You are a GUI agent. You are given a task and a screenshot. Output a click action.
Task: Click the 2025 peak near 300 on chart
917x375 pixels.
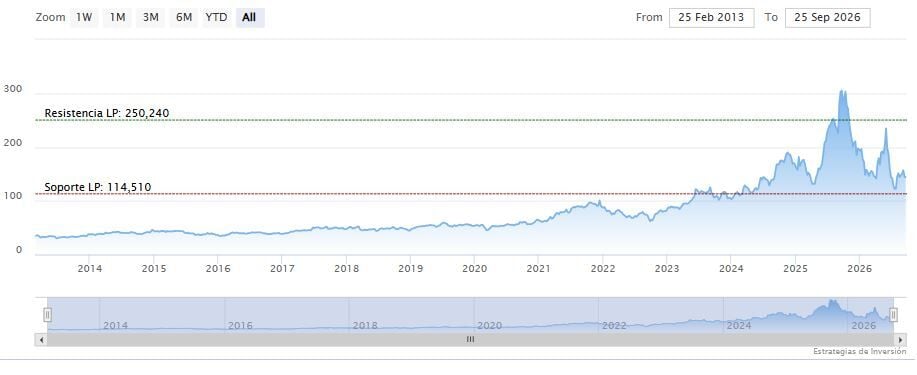pyautogui.click(x=842, y=91)
